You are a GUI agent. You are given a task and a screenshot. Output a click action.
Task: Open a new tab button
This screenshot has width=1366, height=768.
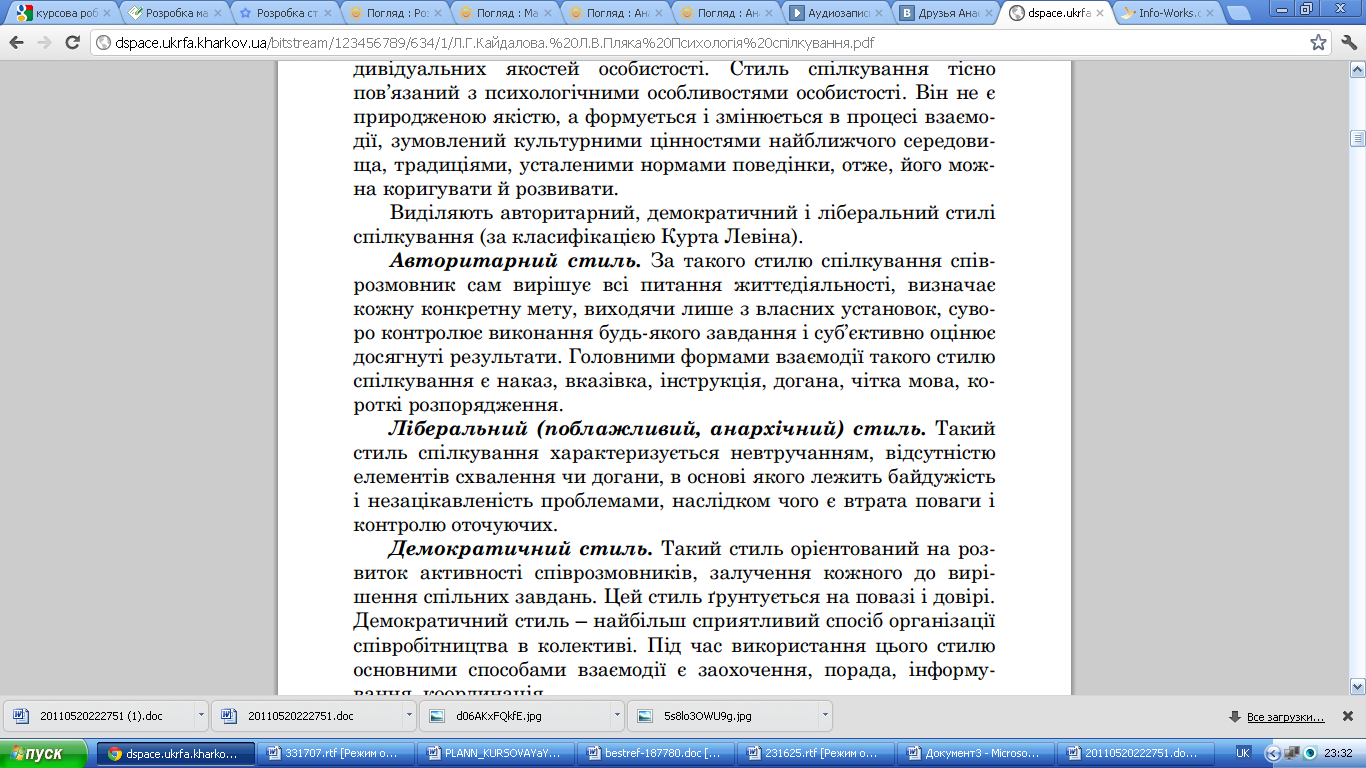point(1240,14)
